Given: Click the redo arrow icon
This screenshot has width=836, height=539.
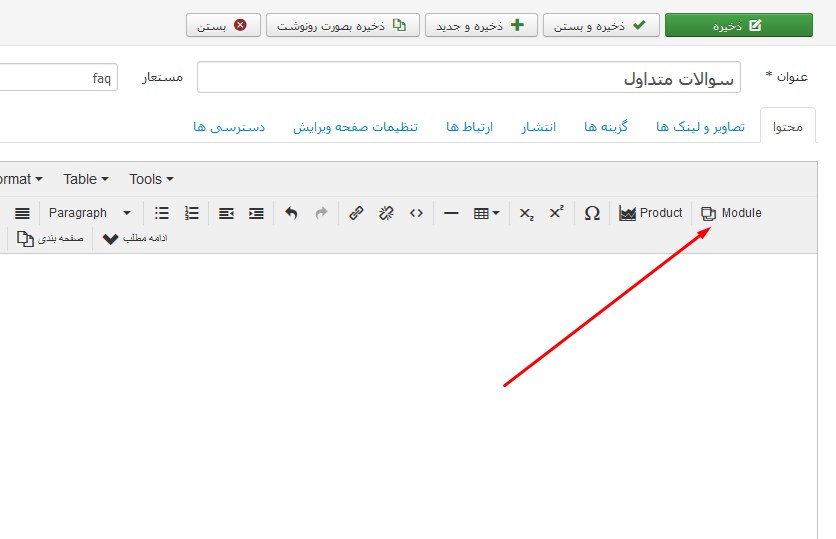Looking at the screenshot, I should [321, 213].
